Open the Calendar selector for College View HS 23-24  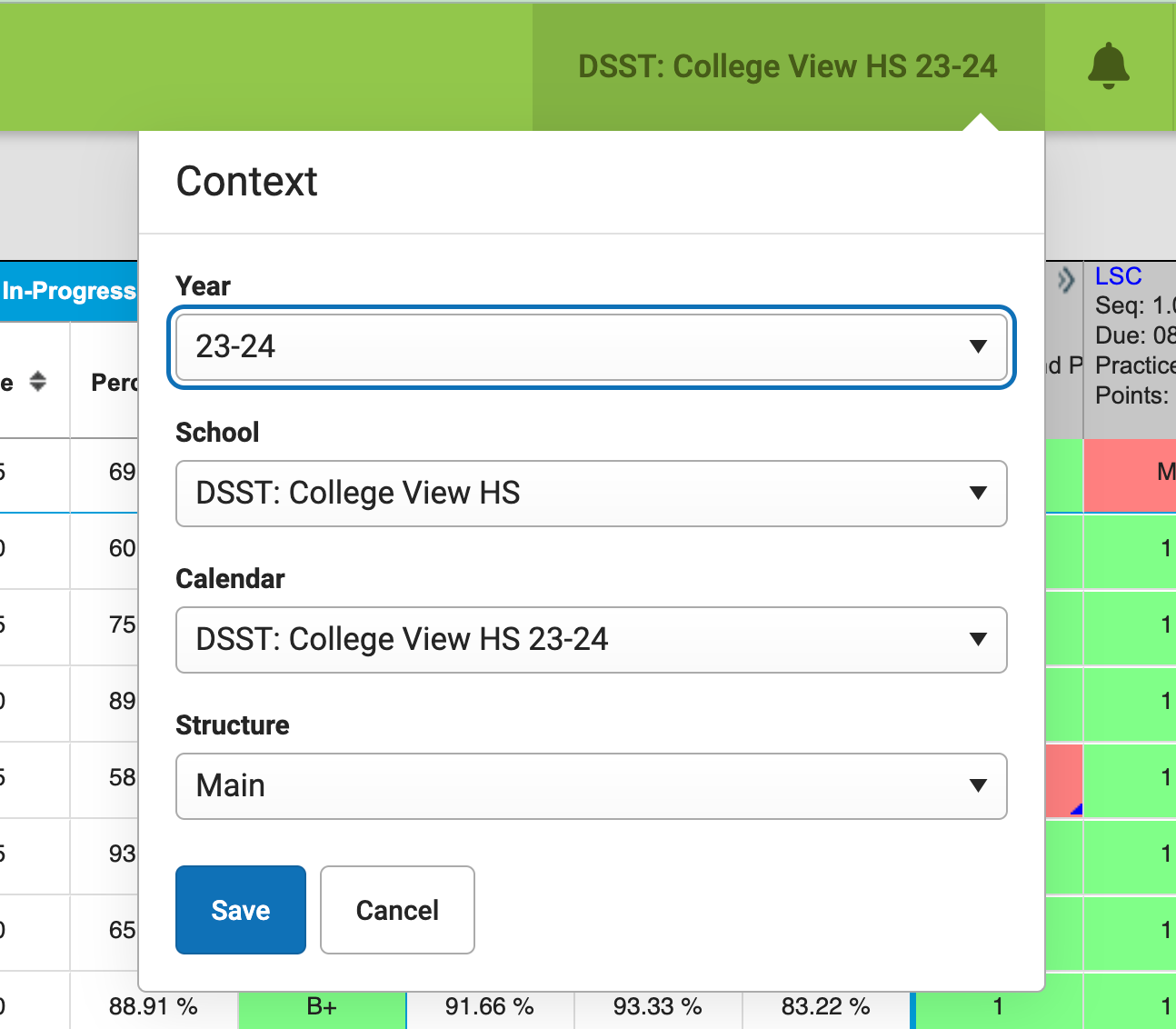591,640
